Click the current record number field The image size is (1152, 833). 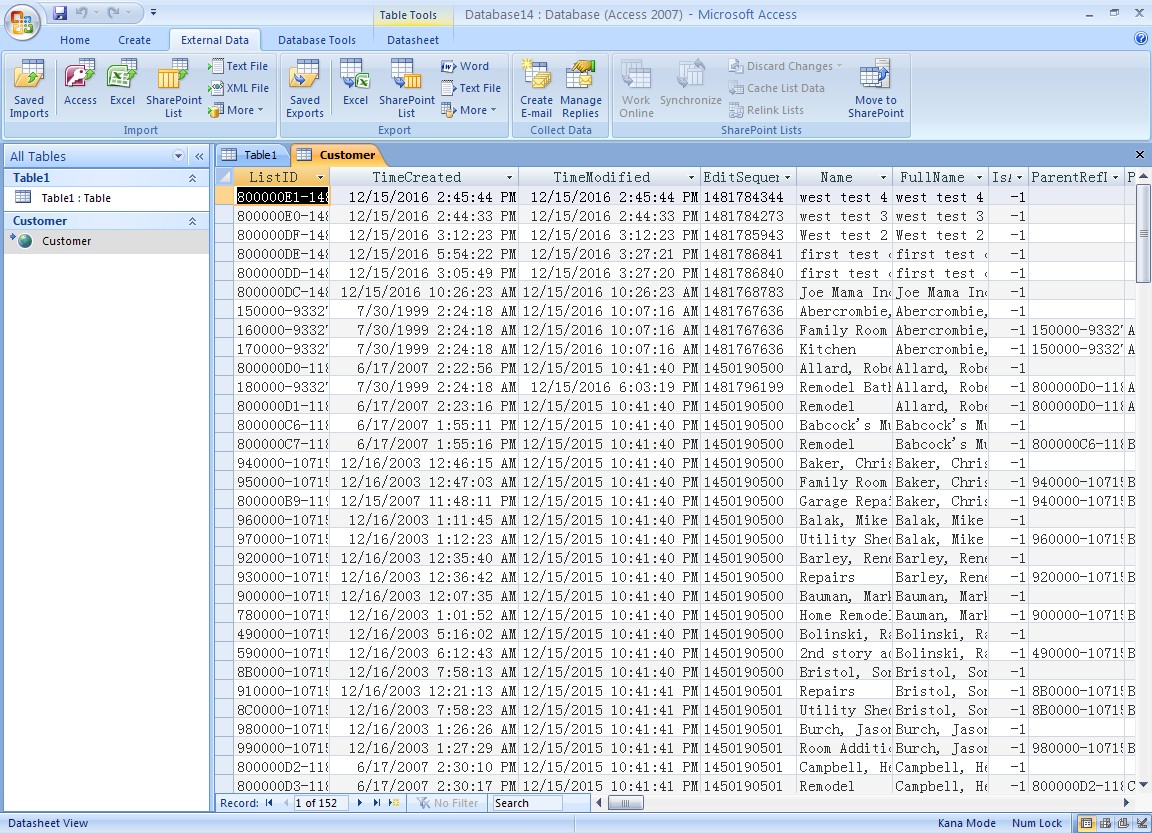click(x=321, y=803)
